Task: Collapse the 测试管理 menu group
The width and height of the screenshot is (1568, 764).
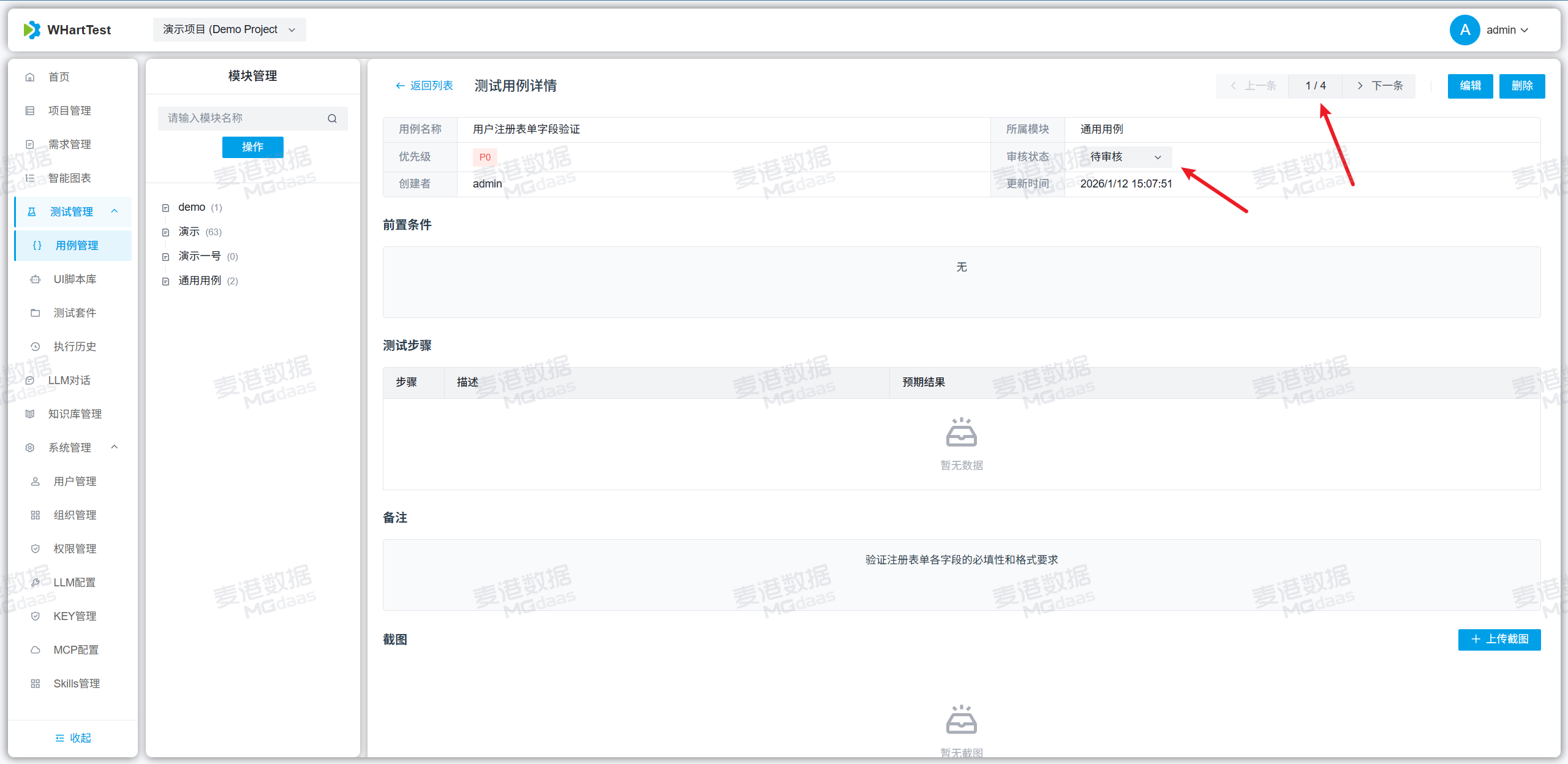Action: pyautogui.click(x=115, y=211)
